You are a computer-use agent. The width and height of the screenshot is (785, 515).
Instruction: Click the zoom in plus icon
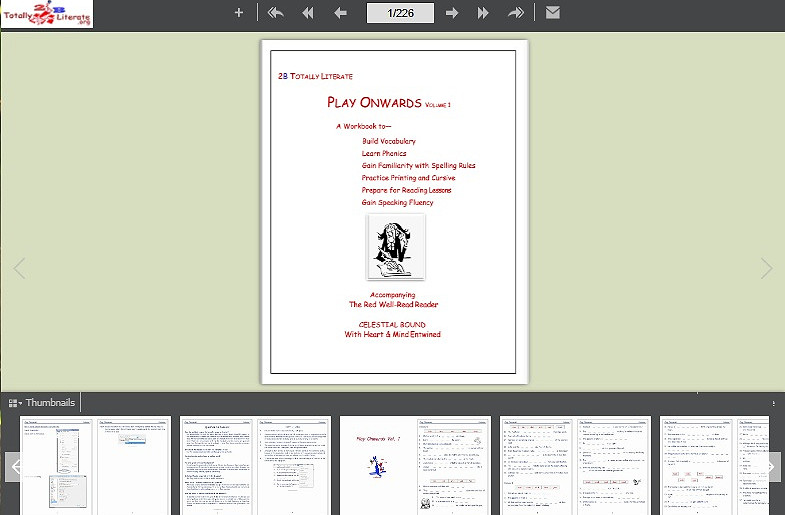[239, 13]
